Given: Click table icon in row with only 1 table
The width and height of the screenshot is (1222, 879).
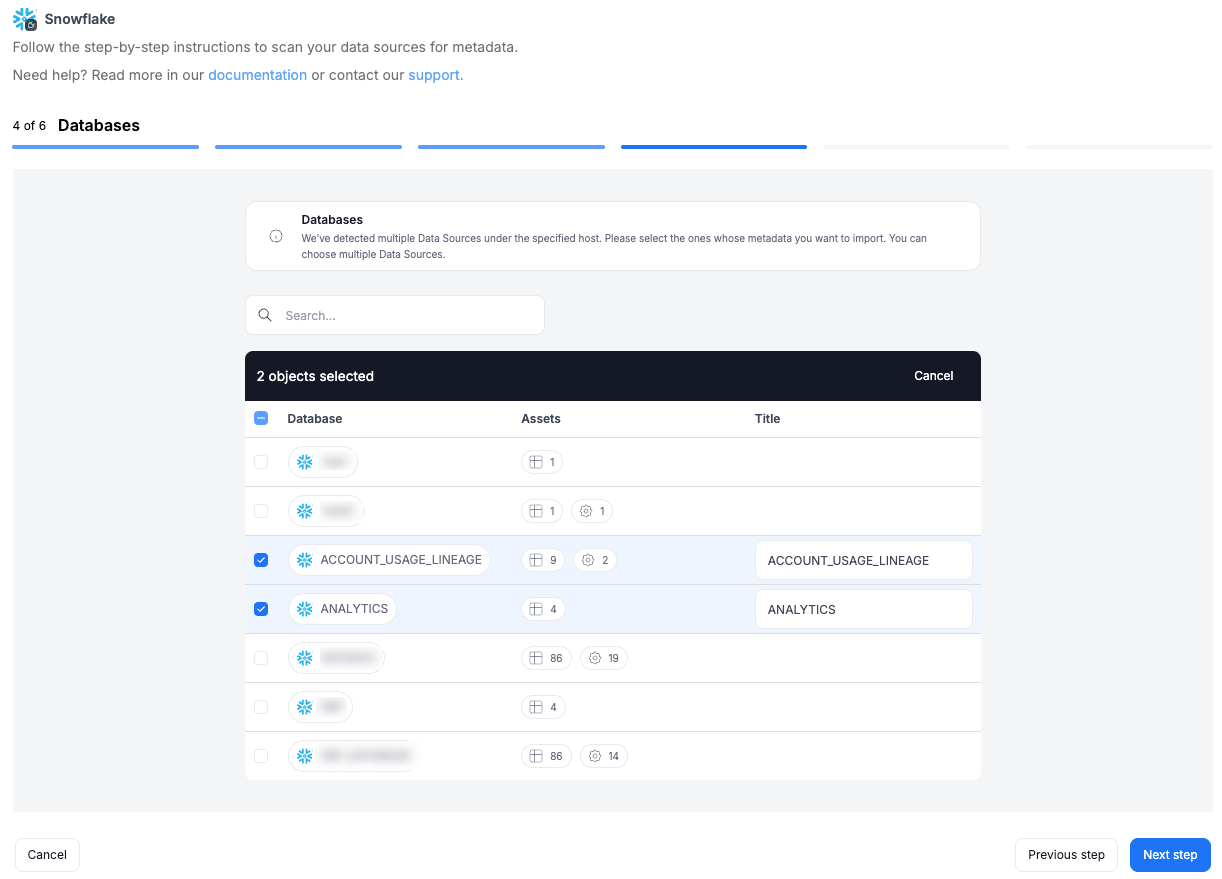Looking at the screenshot, I should point(536,462).
